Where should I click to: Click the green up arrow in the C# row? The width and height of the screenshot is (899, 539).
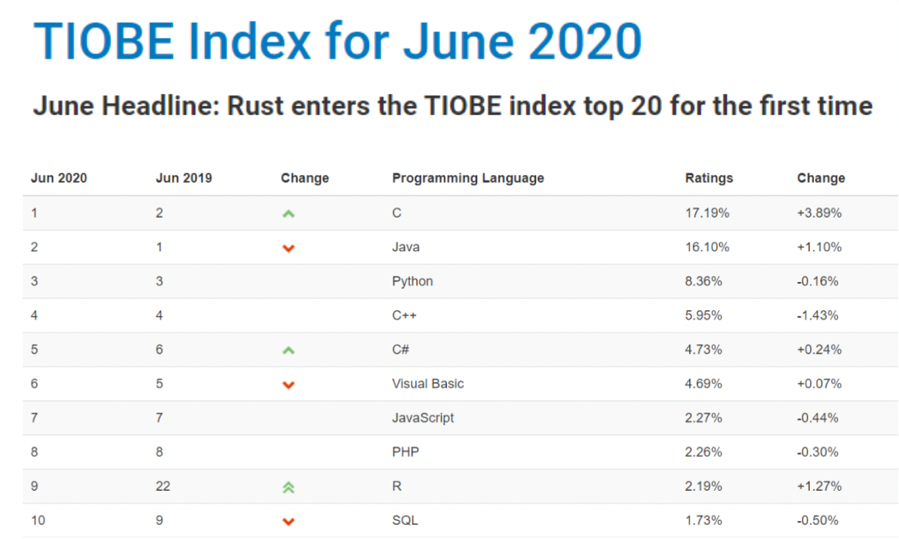[x=288, y=350]
